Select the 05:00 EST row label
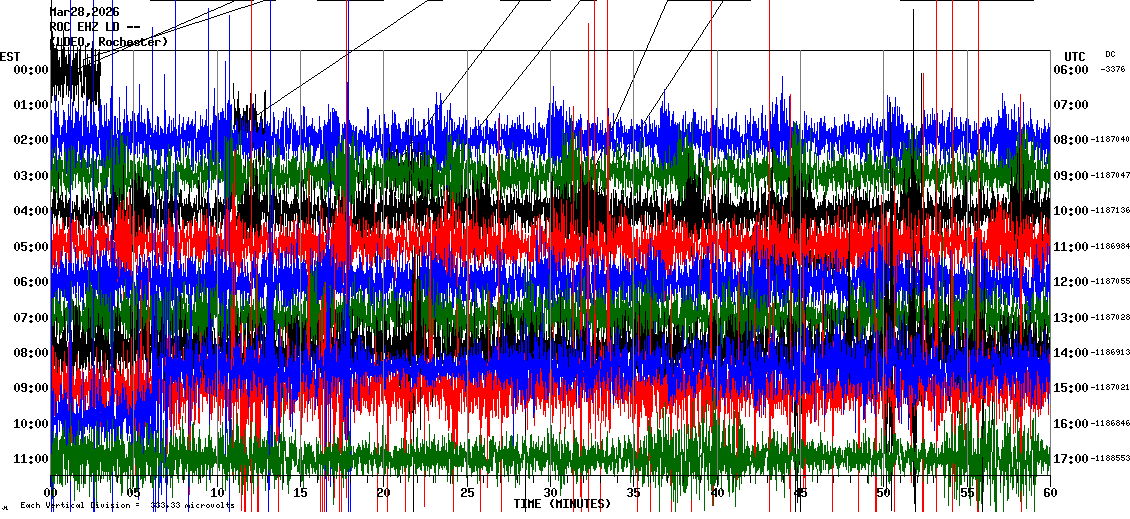The image size is (1130, 519). click(x=31, y=247)
